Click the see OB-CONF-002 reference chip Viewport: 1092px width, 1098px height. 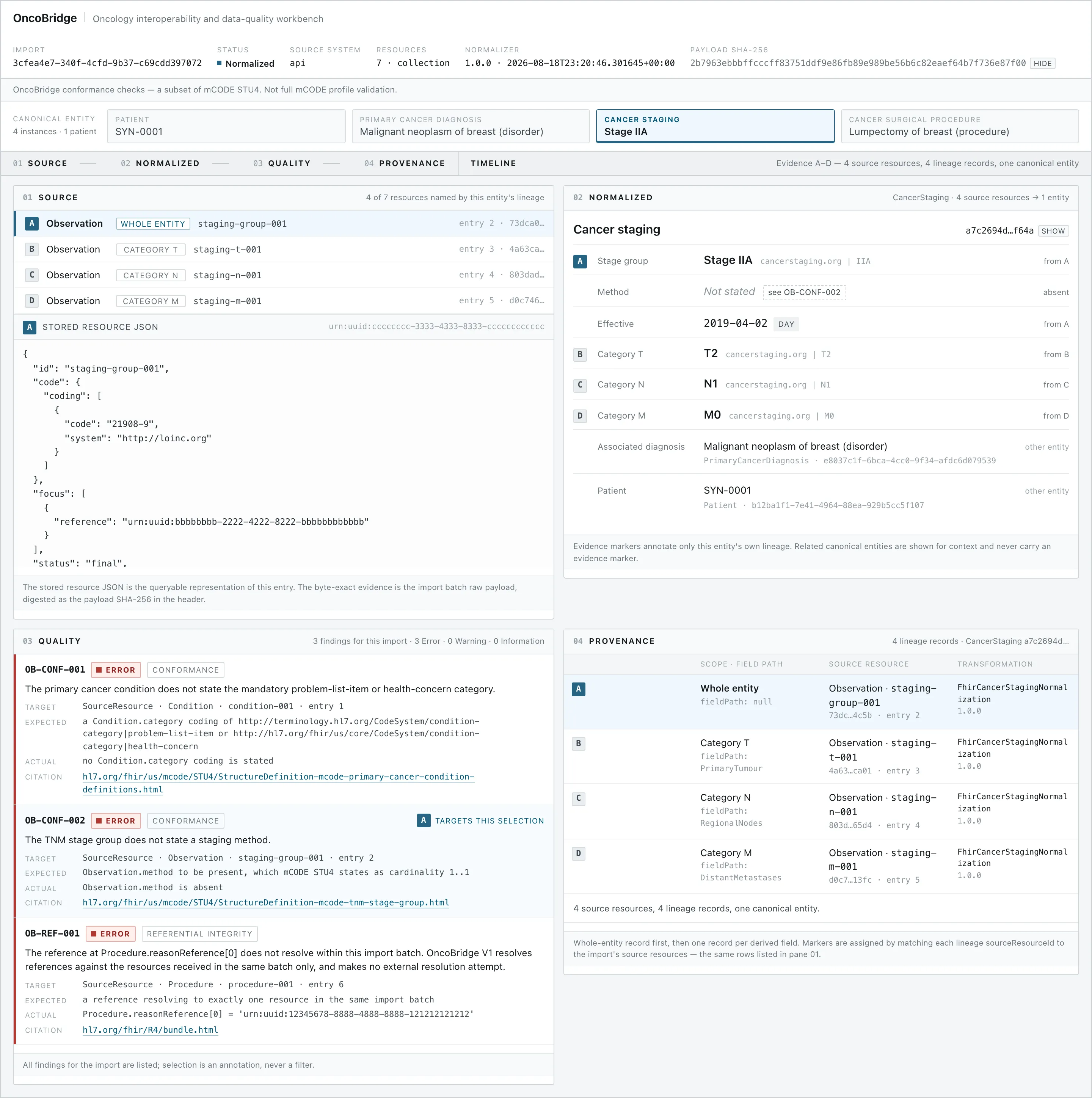click(804, 292)
